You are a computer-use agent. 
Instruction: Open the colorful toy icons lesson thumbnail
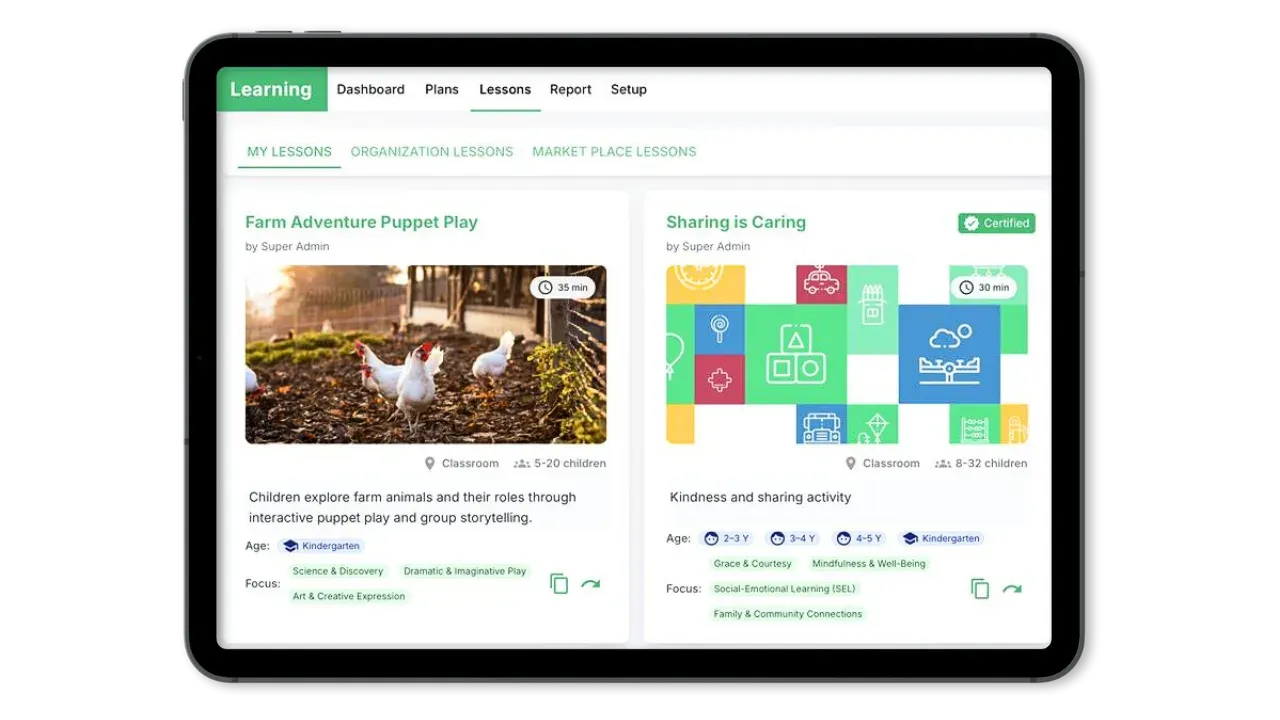847,354
